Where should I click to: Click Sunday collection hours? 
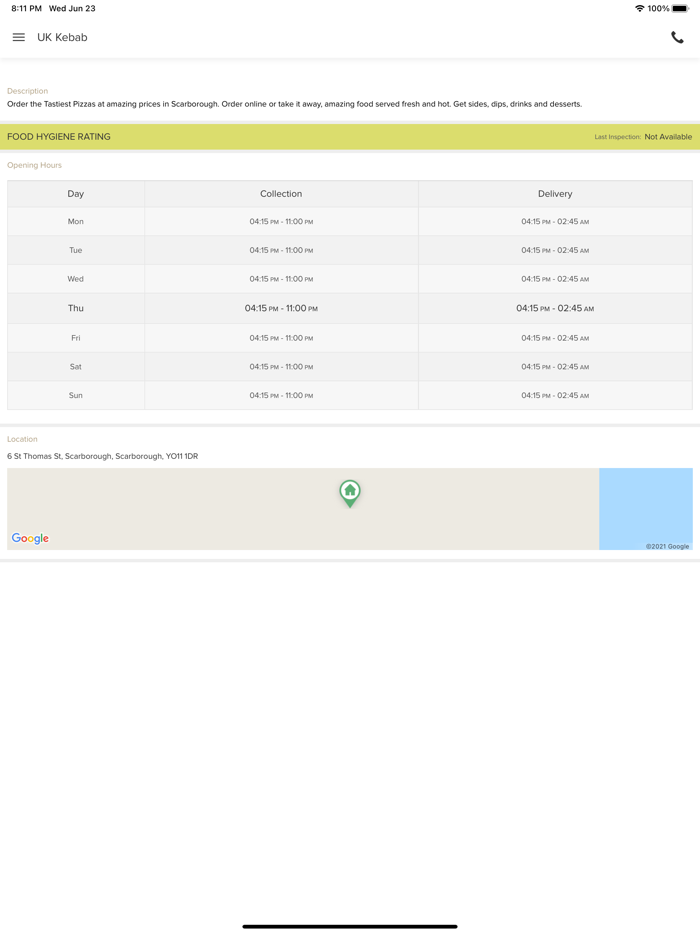(281, 395)
